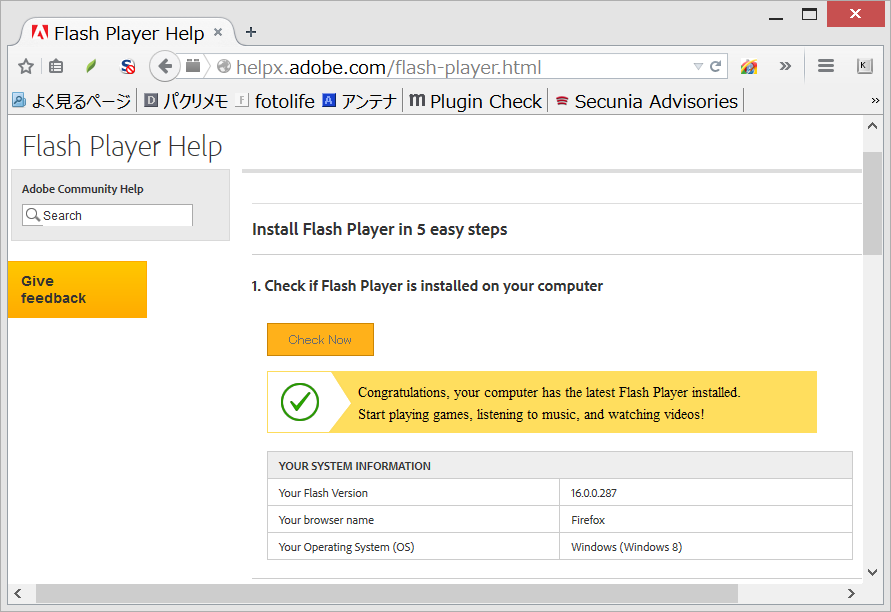Open the URL bar dropdown arrow
Image resolution: width=891 pixels, height=612 pixels.
point(700,66)
